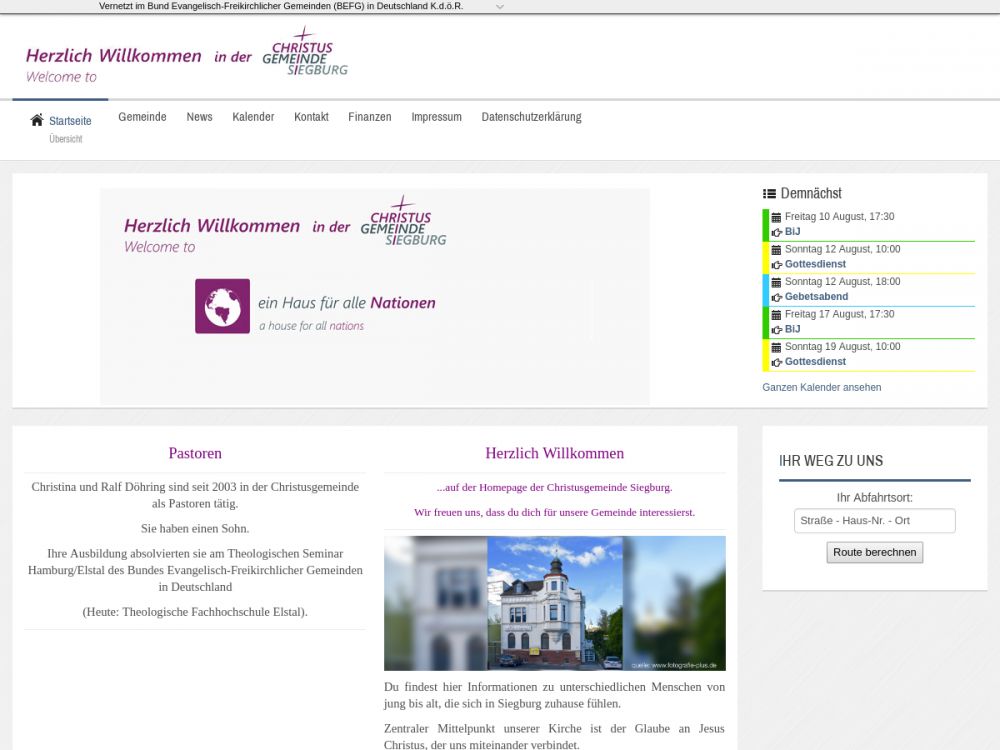Viewport: 1000px width, 750px height.
Task: Click the green-marked BiJ event on 17 August
Action: 792,329
